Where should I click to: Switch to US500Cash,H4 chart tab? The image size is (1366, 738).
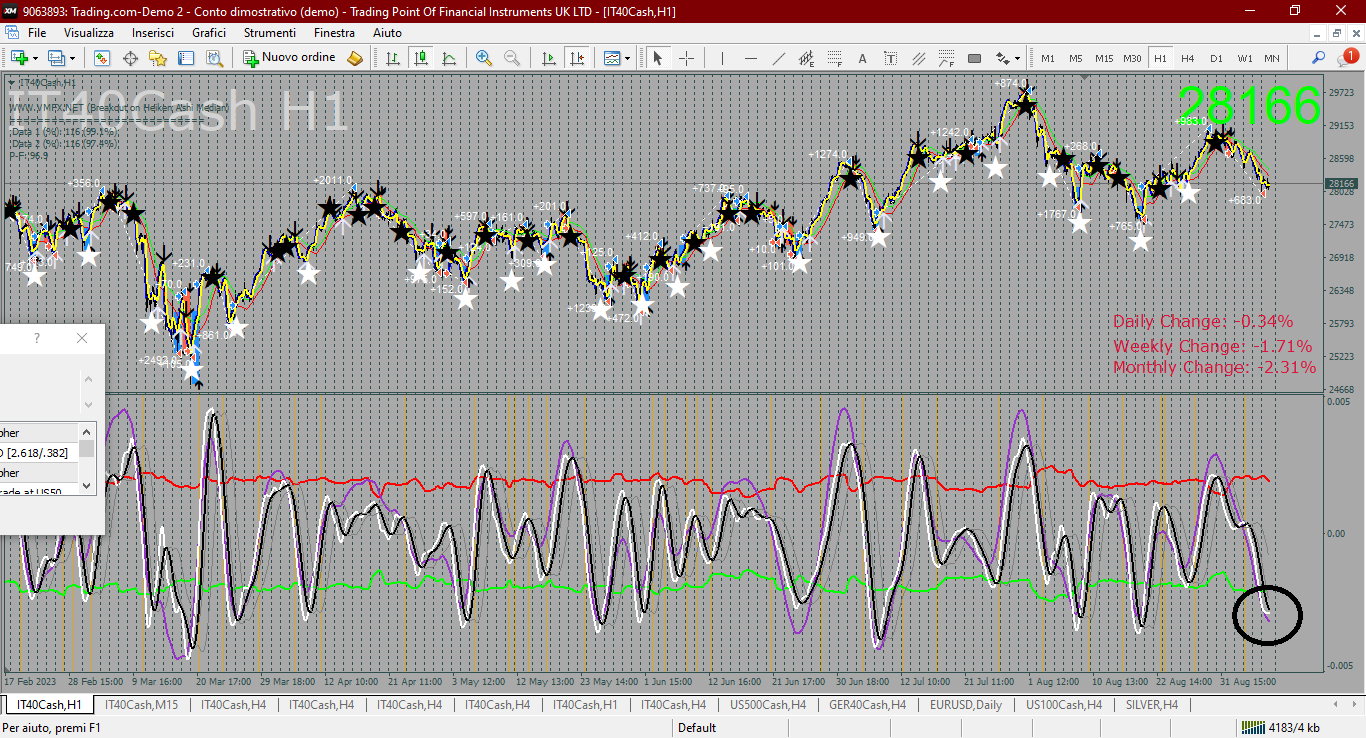768,705
